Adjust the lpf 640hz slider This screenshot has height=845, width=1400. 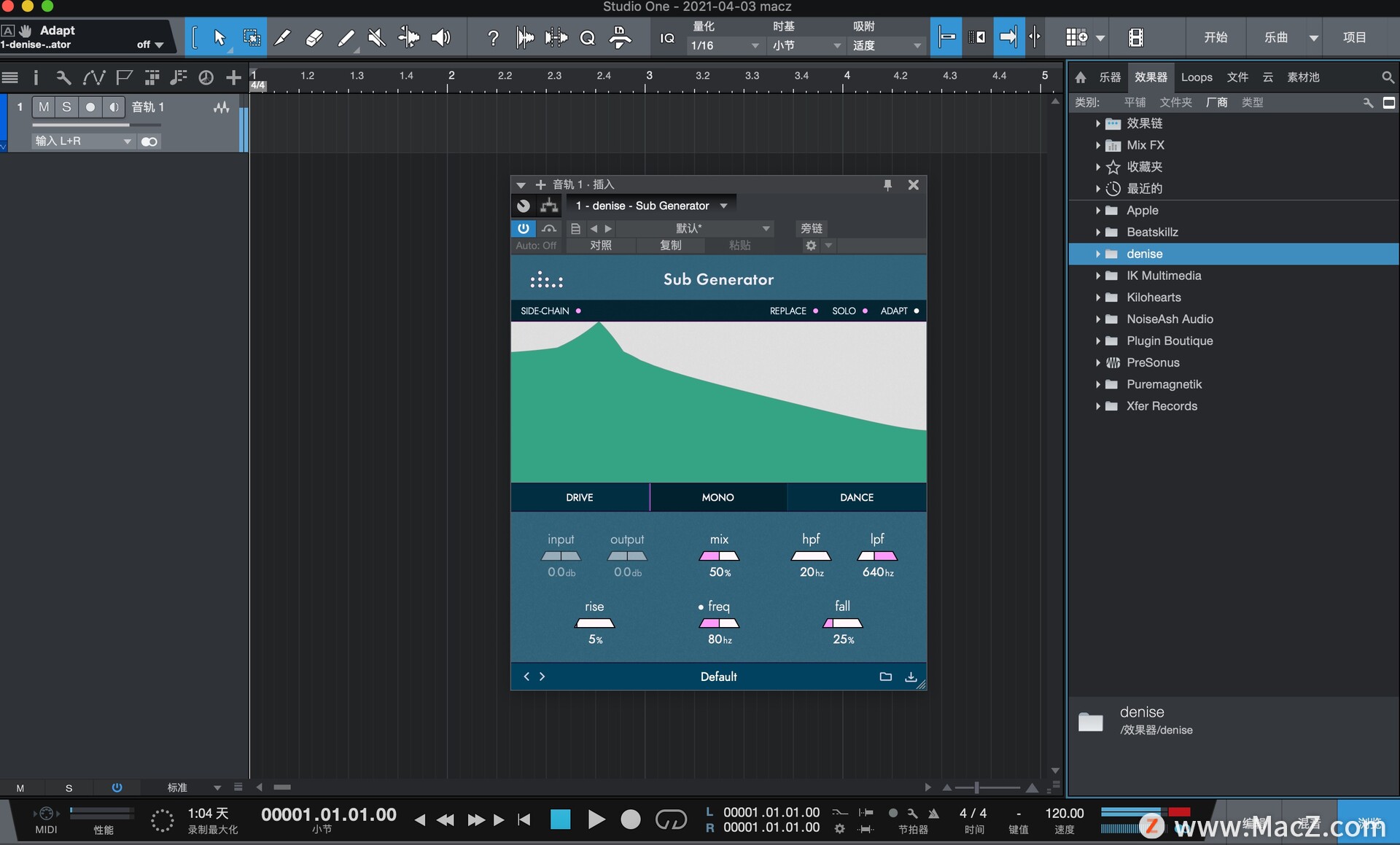[877, 556]
